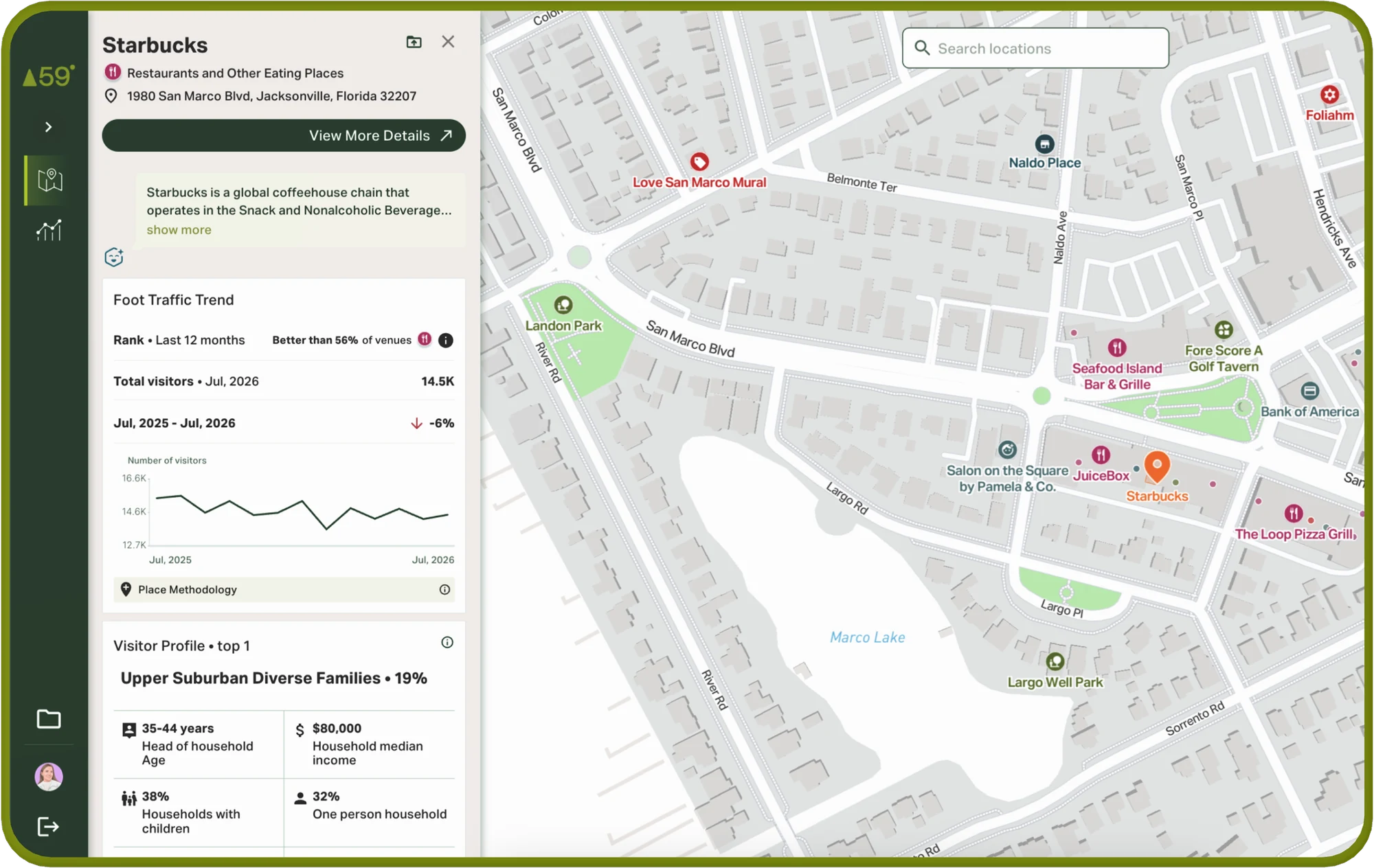Image resolution: width=1374 pixels, height=868 pixels.
Task: Click the Search locations input field
Action: point(1035,48)
